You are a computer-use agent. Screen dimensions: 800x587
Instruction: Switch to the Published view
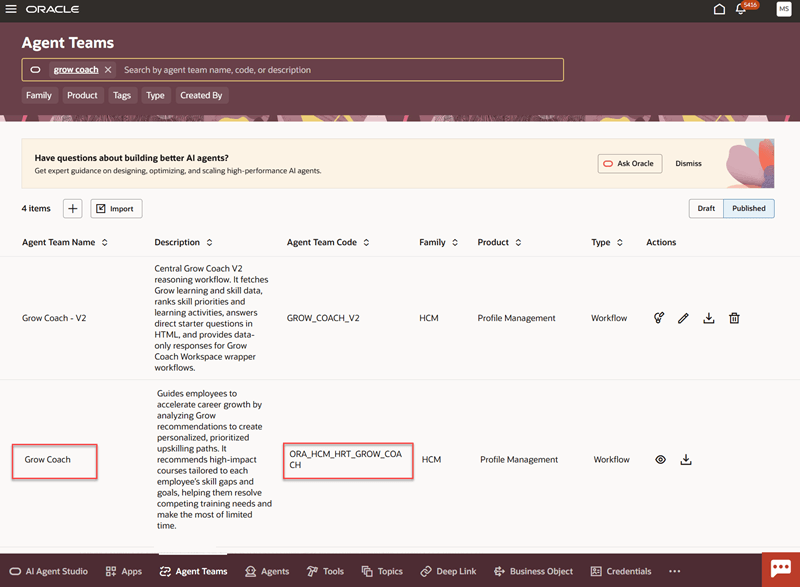pos(748,209)
